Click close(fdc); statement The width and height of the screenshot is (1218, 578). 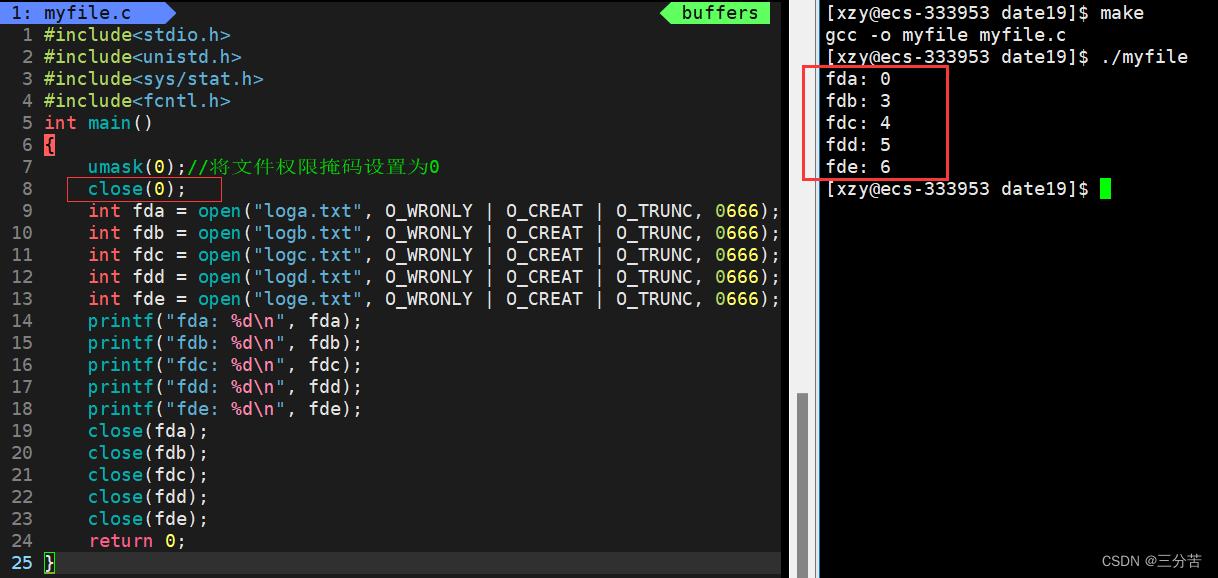[x=148, y=475]
